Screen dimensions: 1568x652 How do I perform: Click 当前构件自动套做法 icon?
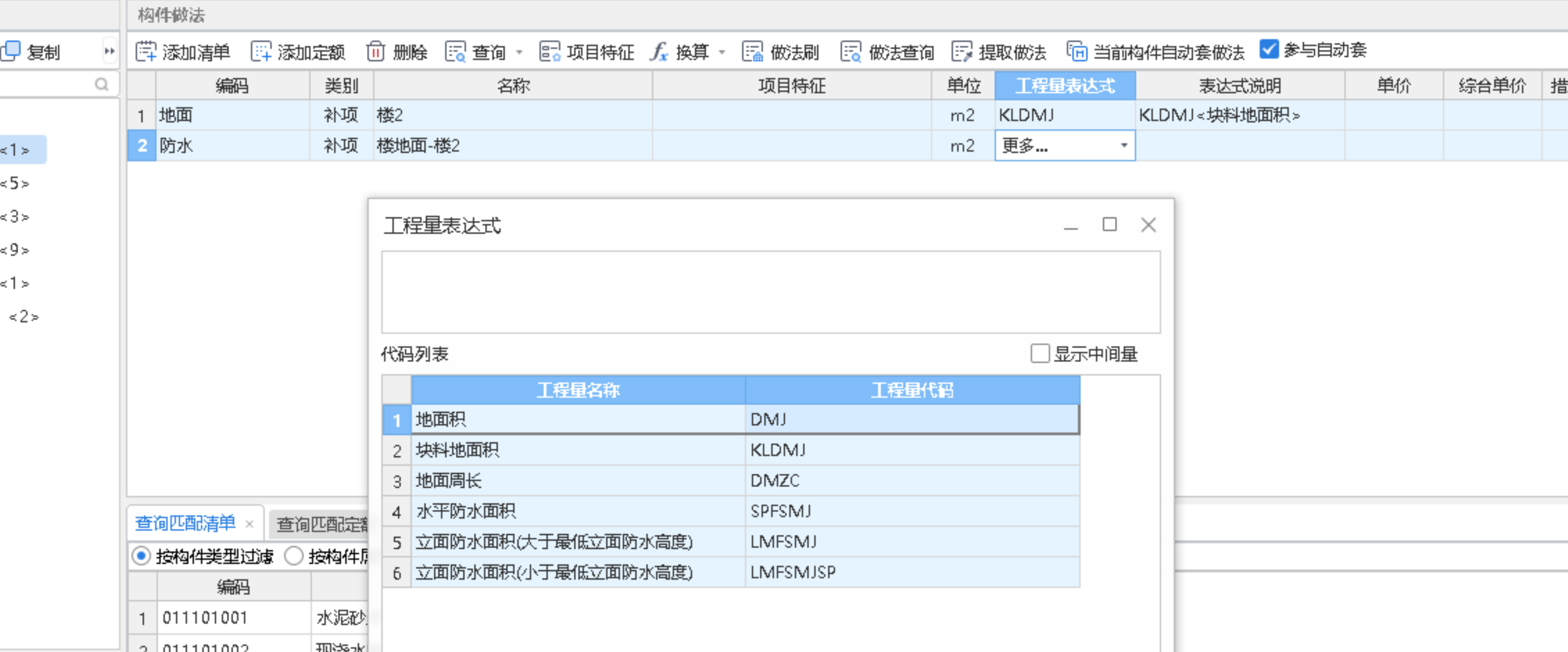coord(1077,52)
